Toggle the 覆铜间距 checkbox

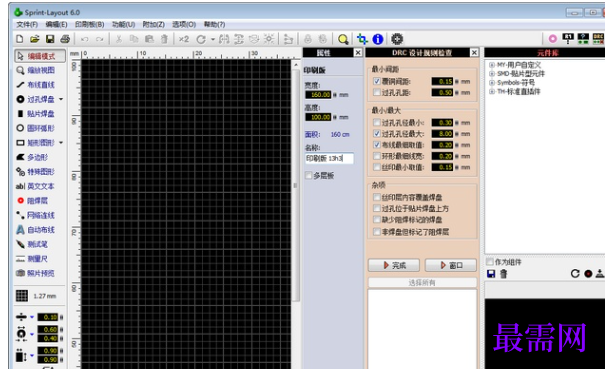pyautogui.click(x=377, y=81)
